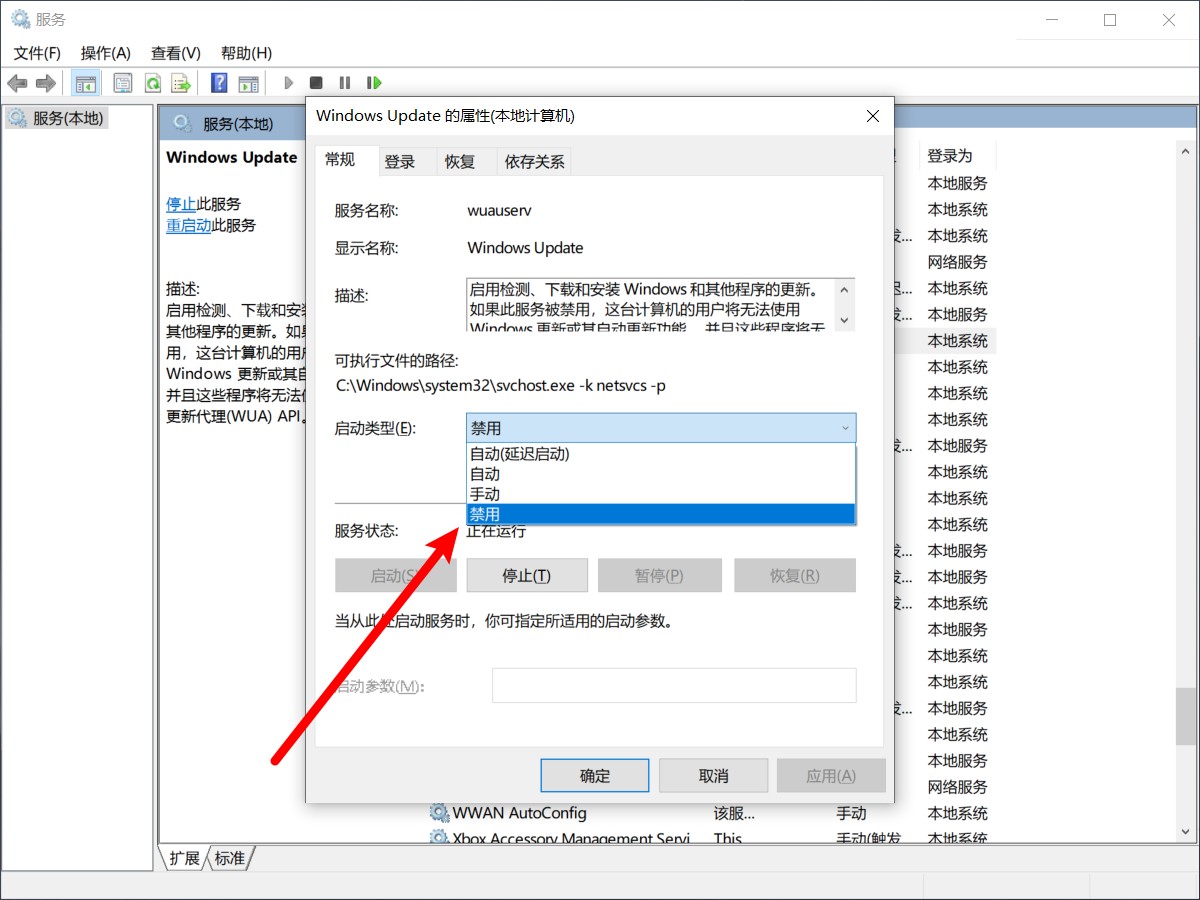Click the start service play icon
Viewport: 1200px width, 900px height.
288,82
